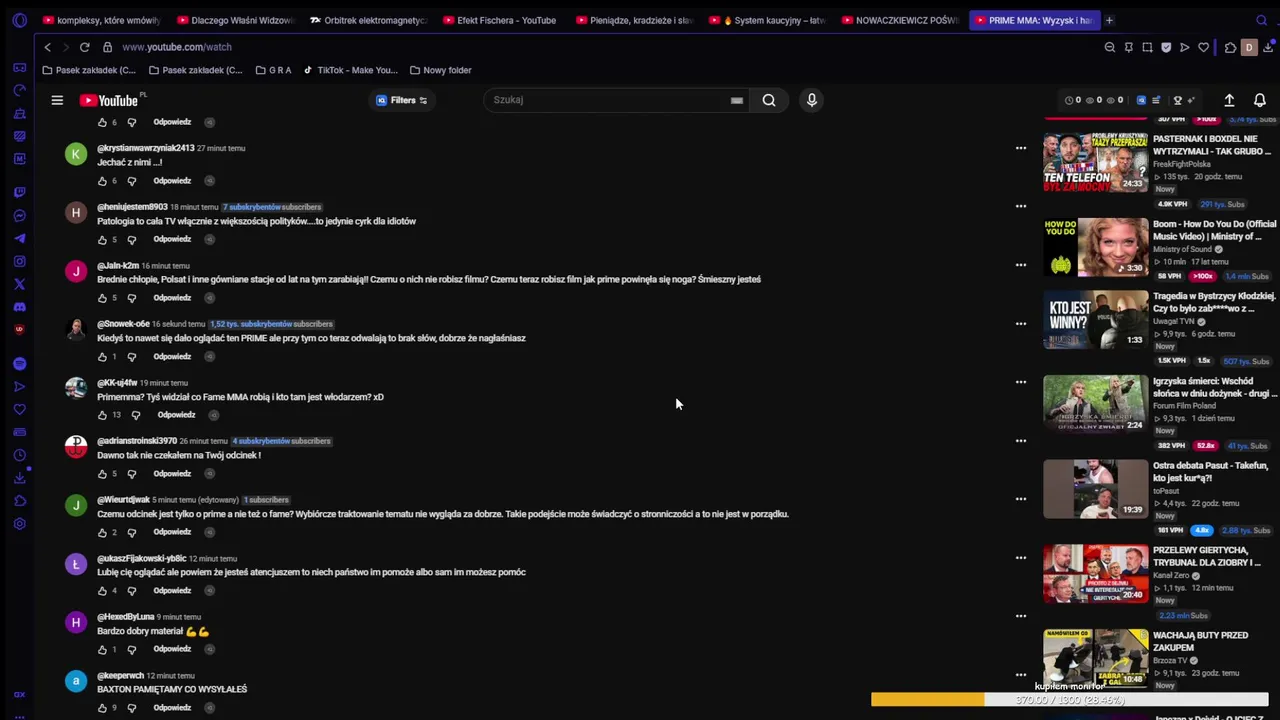
Task: Open the G R A bookmarks folder
Action: [274, 70]
